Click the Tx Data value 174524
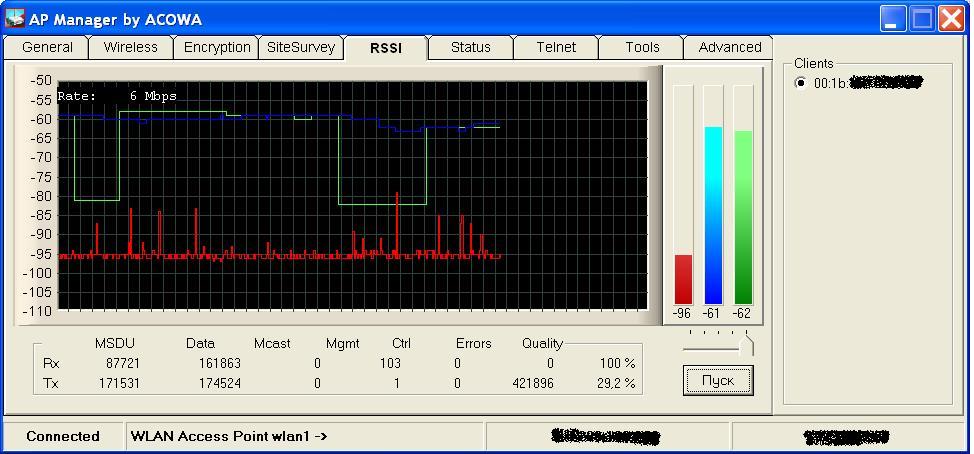Viewport: 974px width, 454px height. pyautogui.click(x=219, y=384)
